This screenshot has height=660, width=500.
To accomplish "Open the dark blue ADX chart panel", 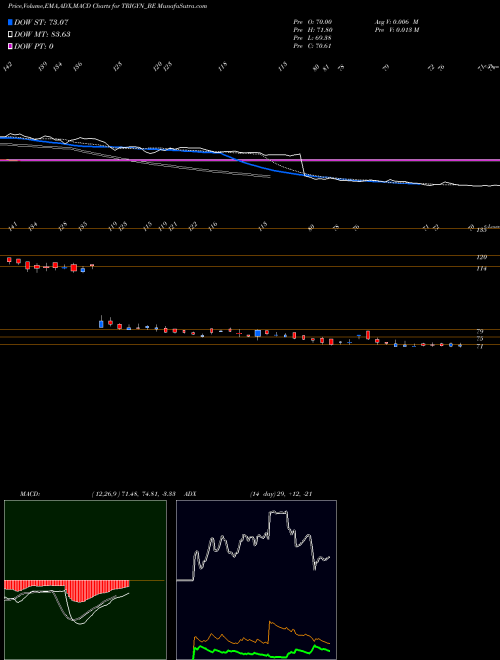I will (256, 580).
